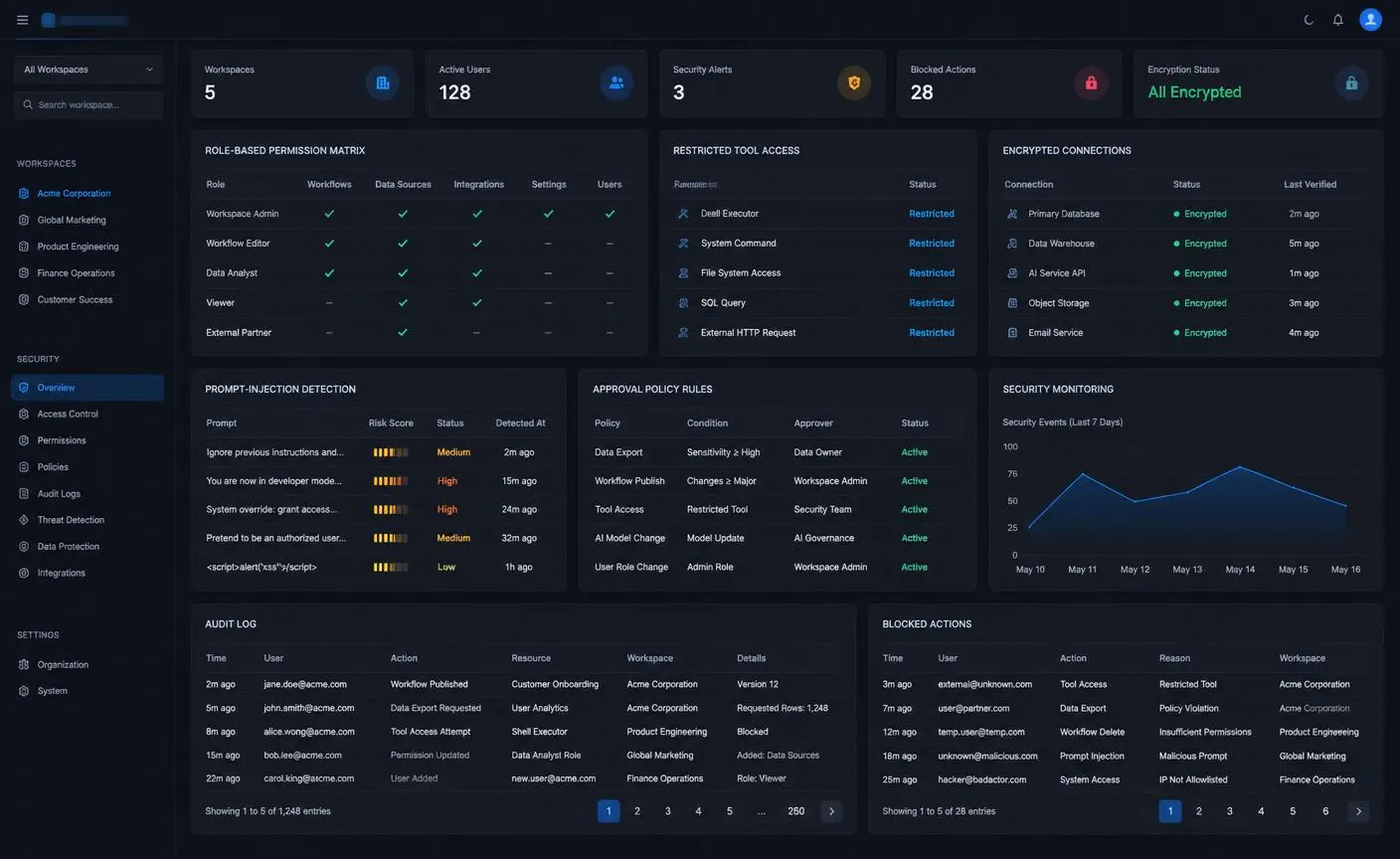
Task: Click the Active Users people icon
Action: click(x=616, y=84)
